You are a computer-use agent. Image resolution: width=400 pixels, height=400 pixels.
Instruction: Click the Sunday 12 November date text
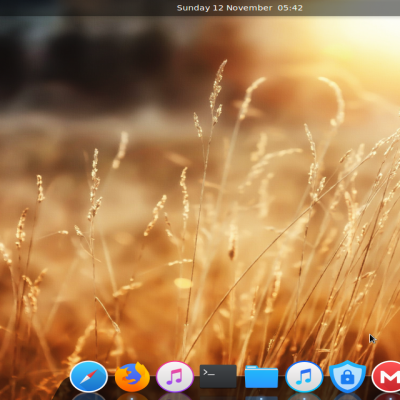(224, 8)
